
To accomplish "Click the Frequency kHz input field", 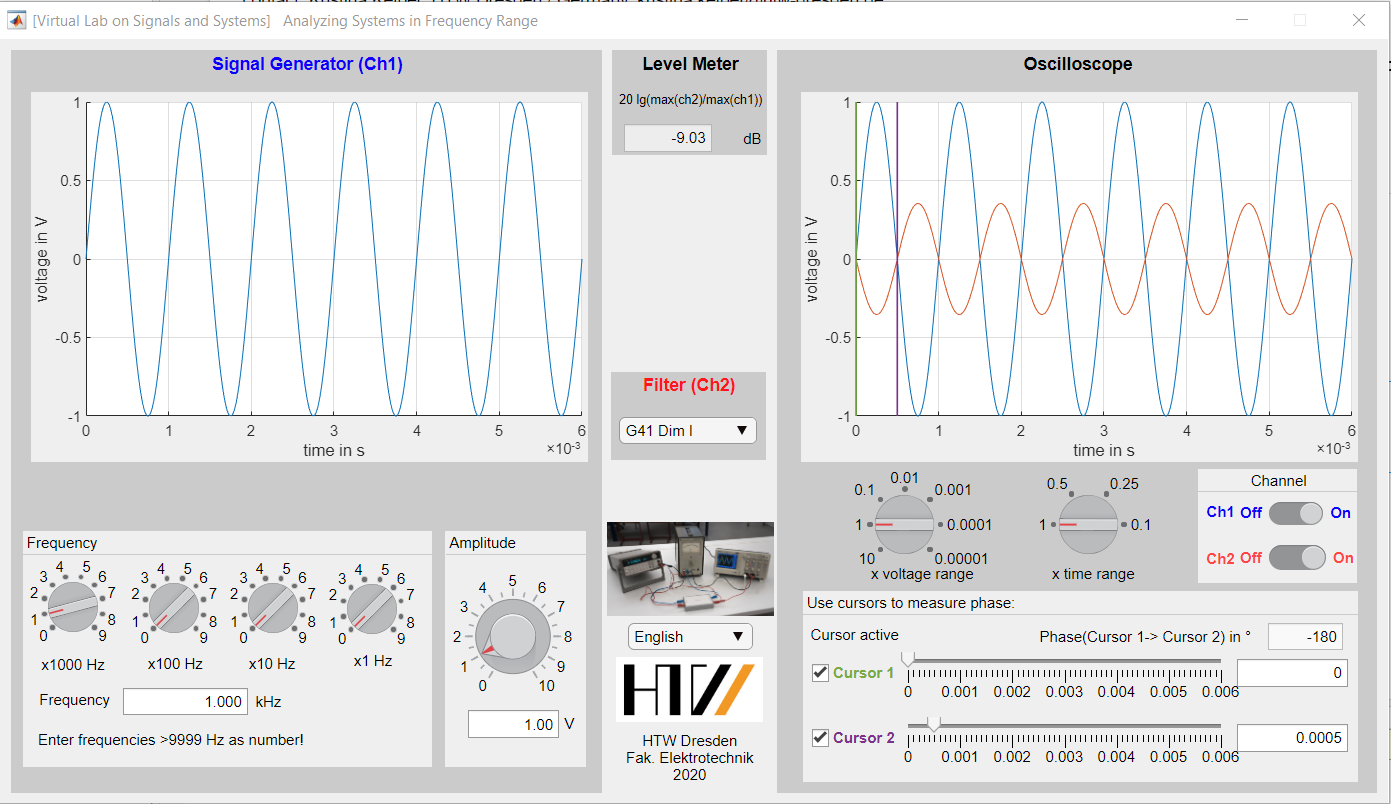I will 185,702.
